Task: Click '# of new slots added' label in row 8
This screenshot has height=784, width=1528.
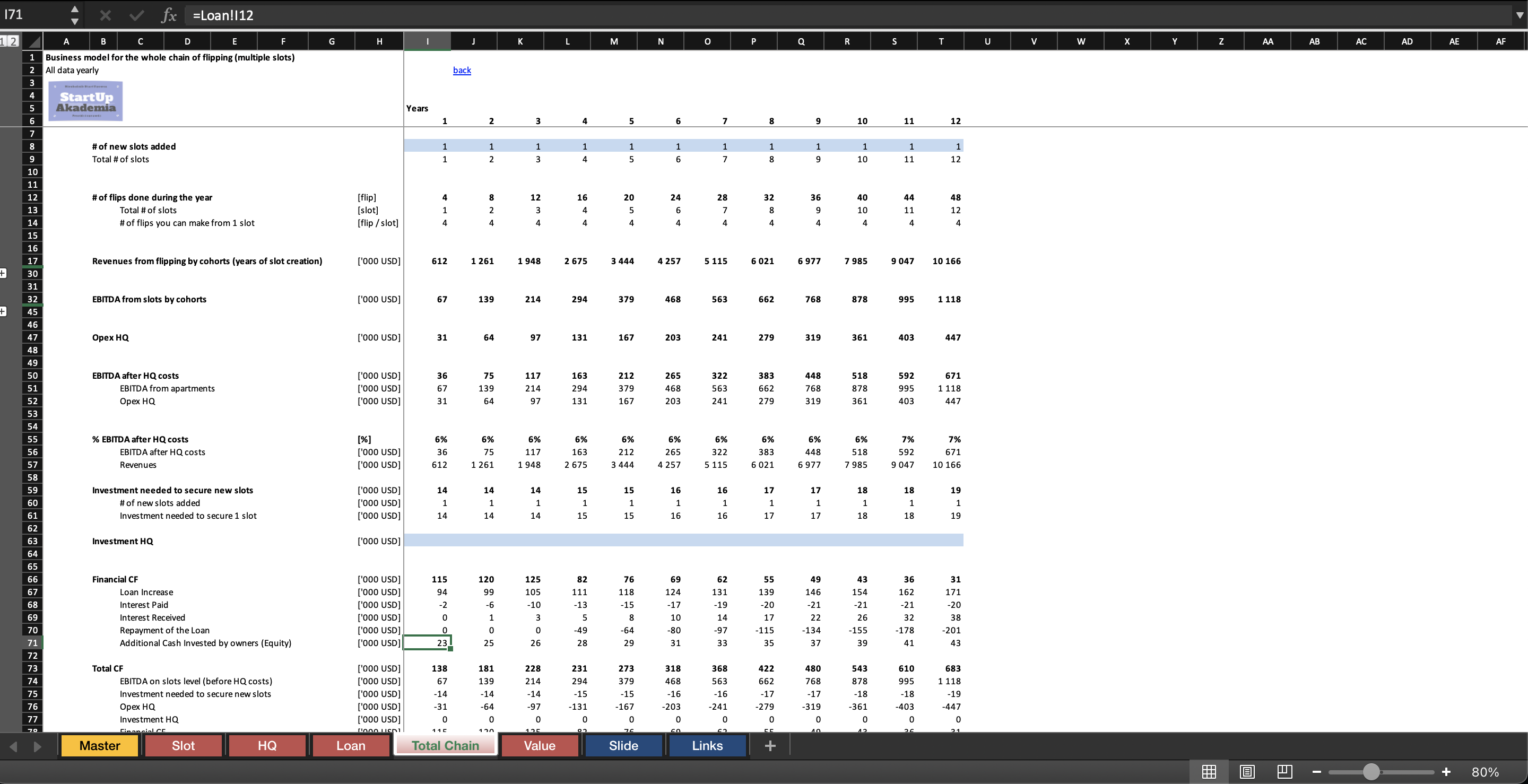Action: tap(134, 146)
